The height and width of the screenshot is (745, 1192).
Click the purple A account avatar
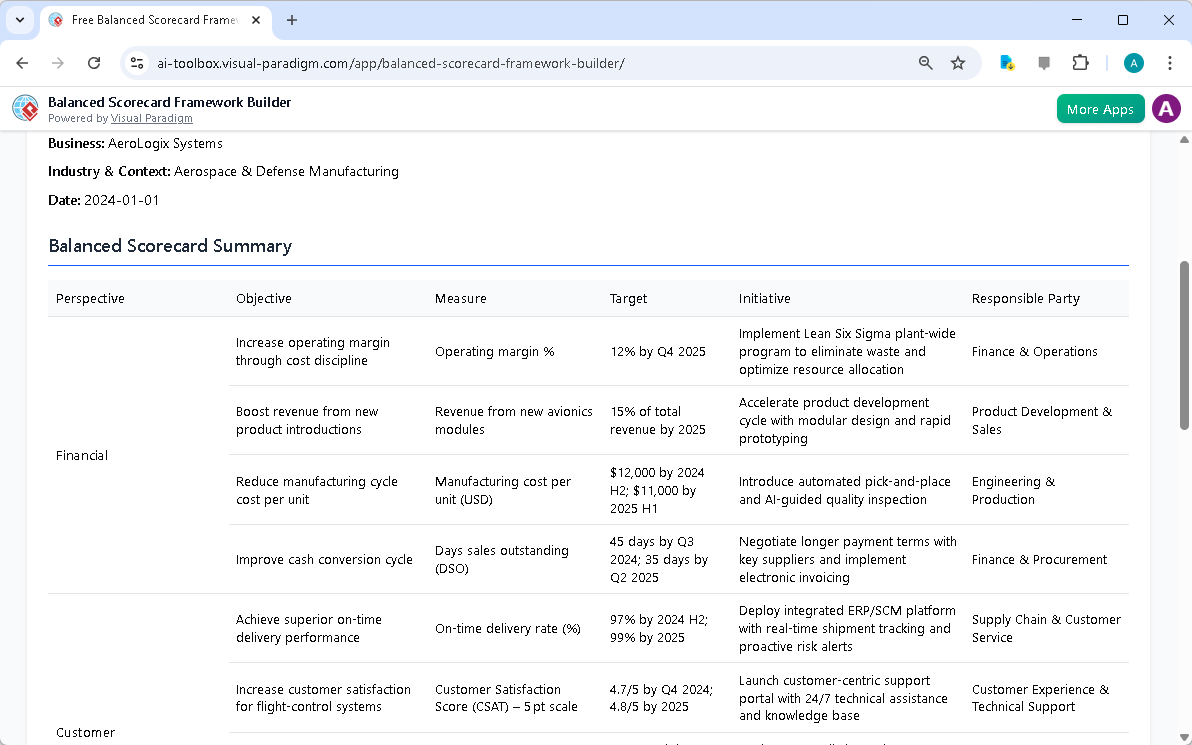click(x=1166, y=108)
